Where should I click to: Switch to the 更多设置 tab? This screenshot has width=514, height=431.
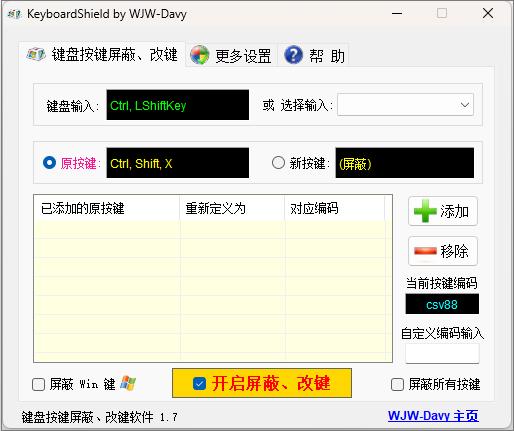pyautogui.click(x=231, y=55)
